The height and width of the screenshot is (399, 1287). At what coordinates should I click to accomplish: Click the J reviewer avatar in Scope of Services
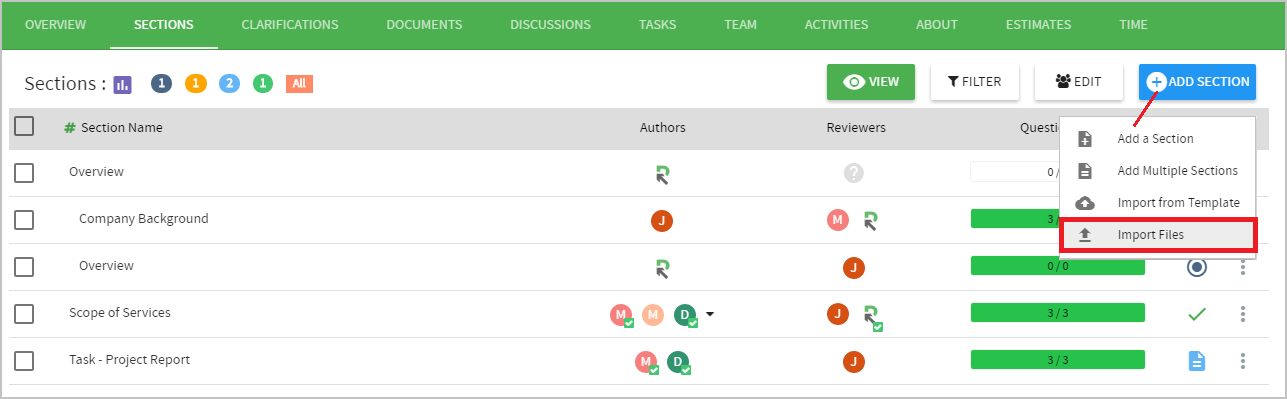838,314
